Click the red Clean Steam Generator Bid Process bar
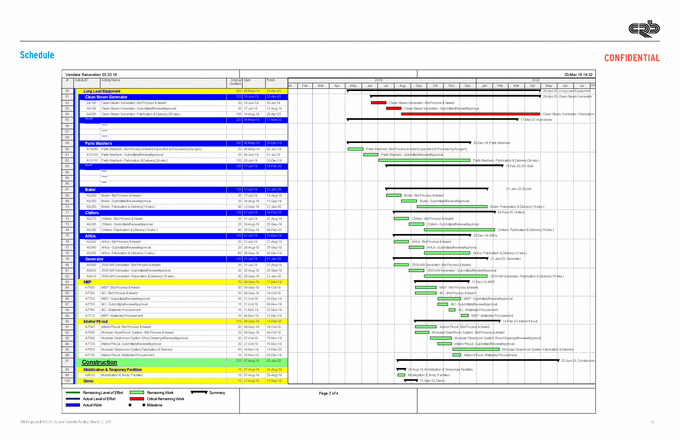This screenshot has width=680, height=440. [x=379, y=103]
